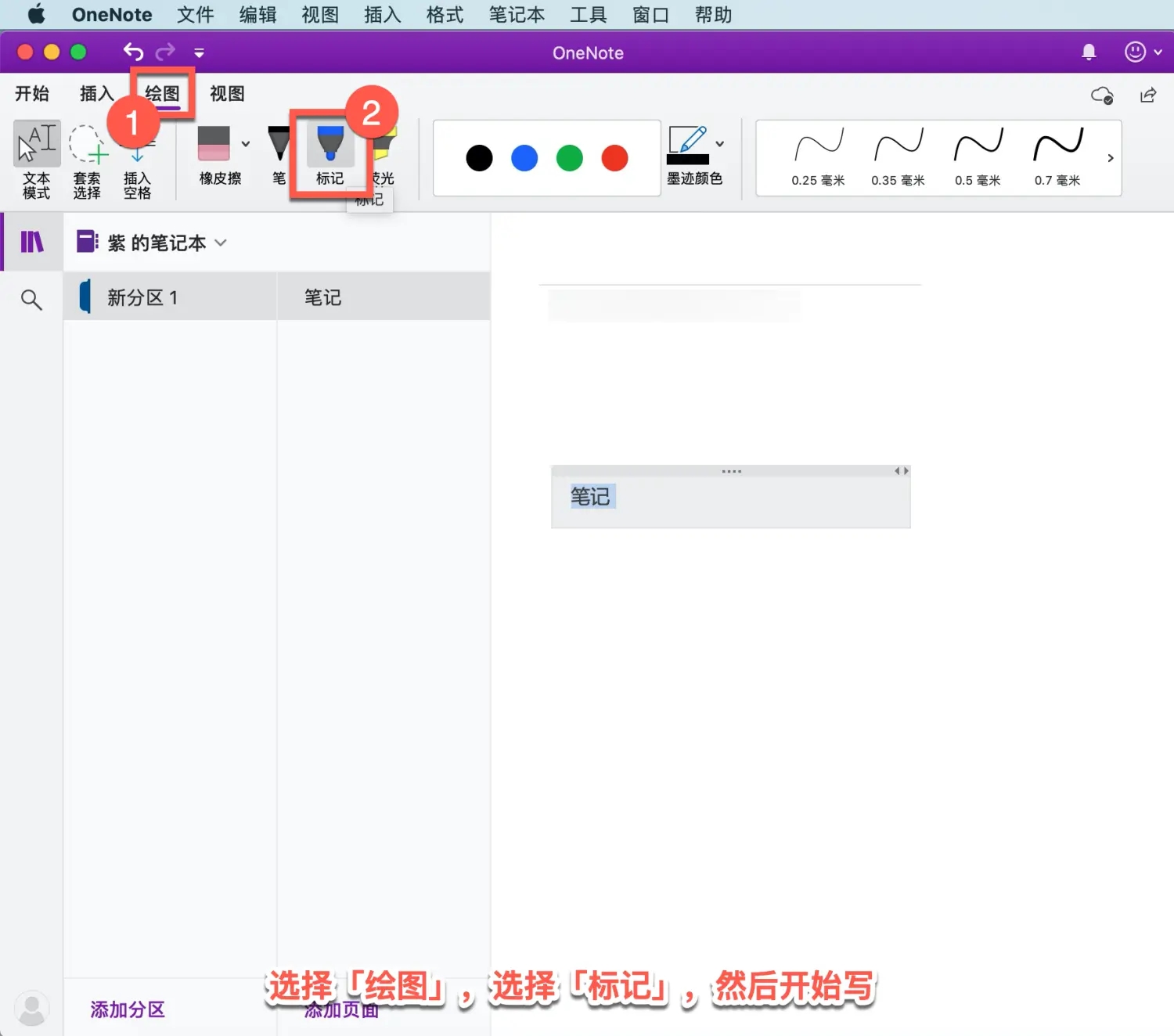Open the notifications bell icon
This screenshot has width=1174, height=1036.
pos(1088,52)
